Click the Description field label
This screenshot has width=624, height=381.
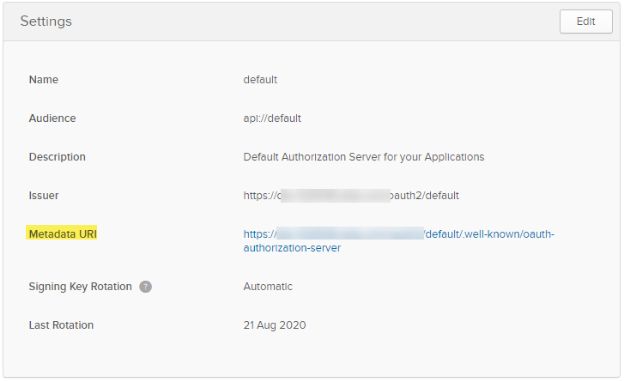57,157
